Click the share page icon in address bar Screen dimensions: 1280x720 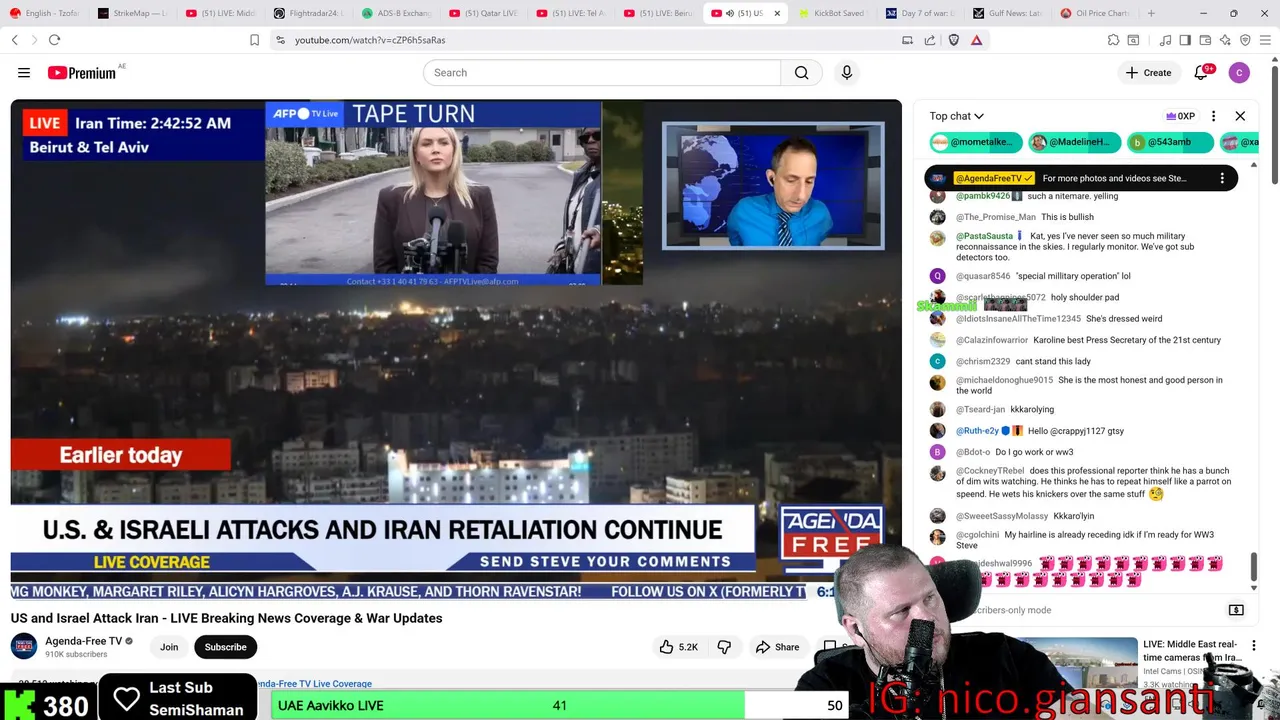pyautogui.click(x=930, y=40)
